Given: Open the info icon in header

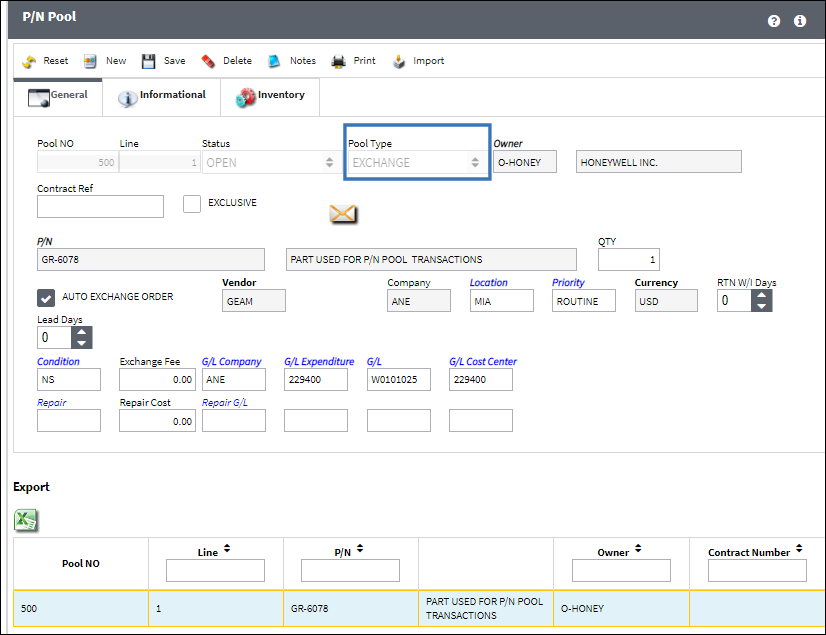Looking at the screenshot, I should (x=800, y=21).
